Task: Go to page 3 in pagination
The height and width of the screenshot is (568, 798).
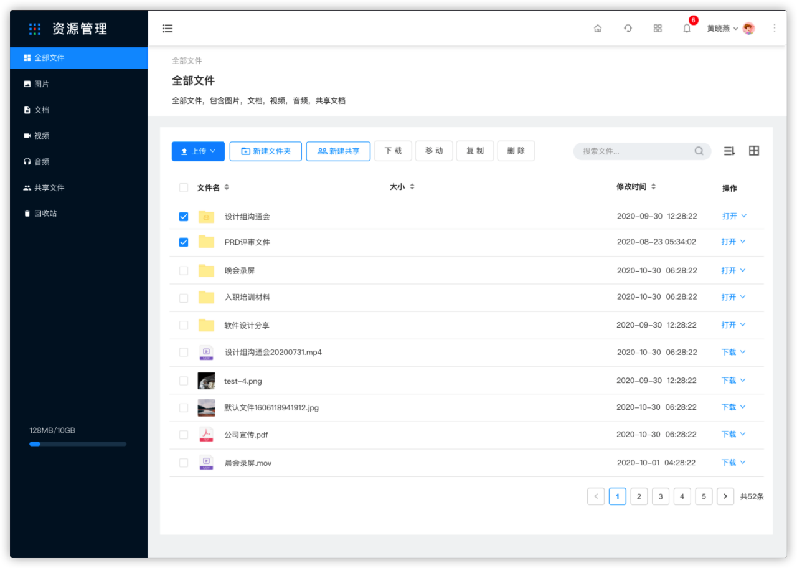Action: coord(661,496)
